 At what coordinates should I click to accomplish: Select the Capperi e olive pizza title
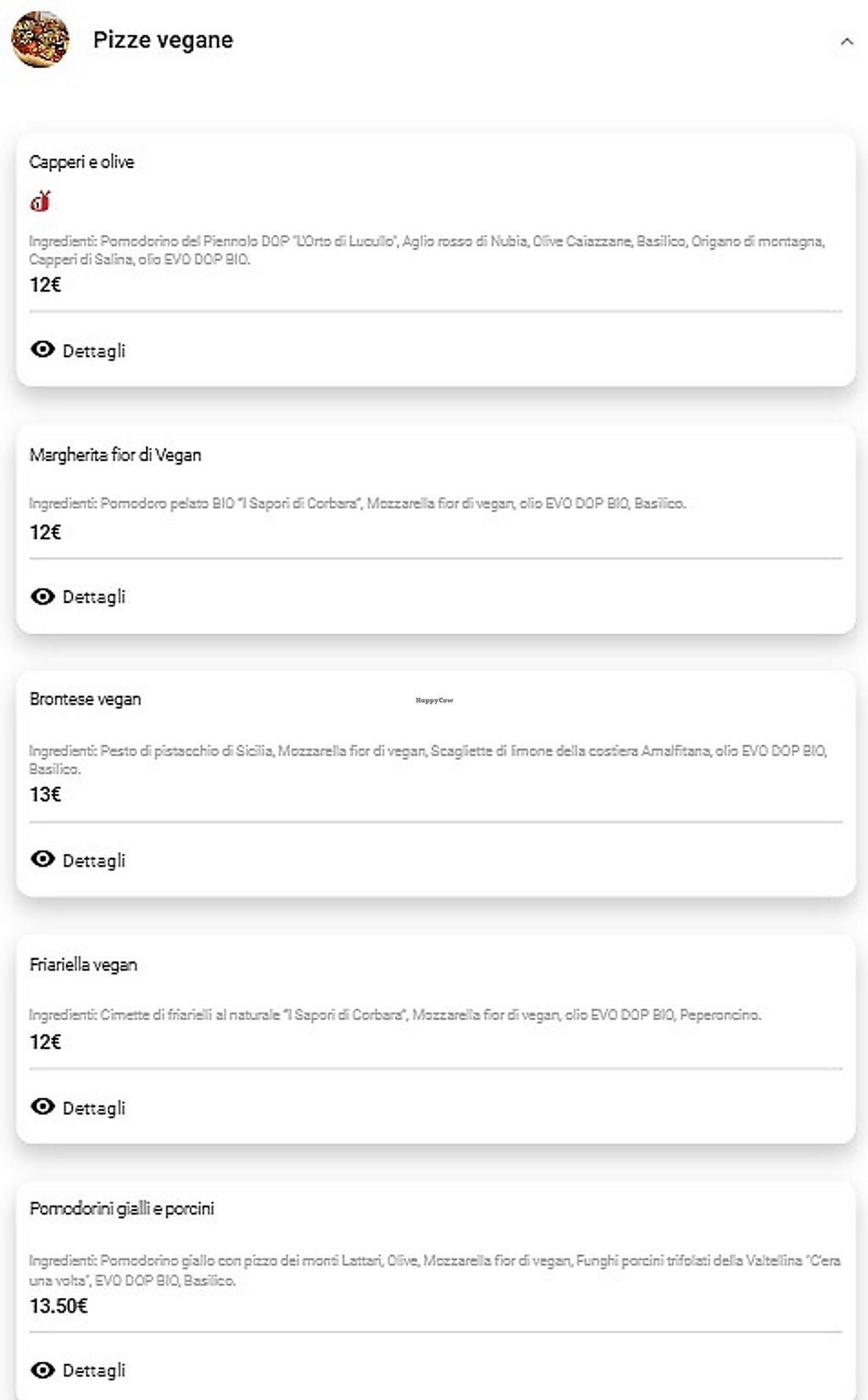pyautogui.click(x=81, y=162)
